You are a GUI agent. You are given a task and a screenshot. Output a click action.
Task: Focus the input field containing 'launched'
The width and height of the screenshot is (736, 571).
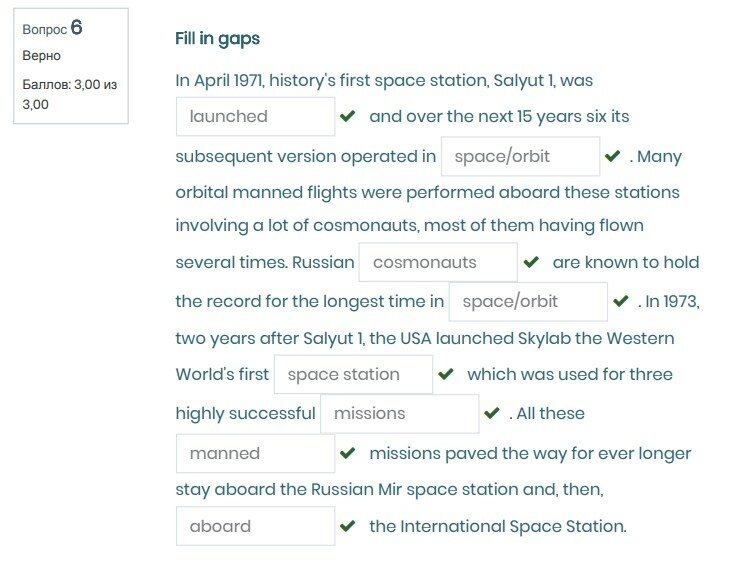tap(255, 116)
